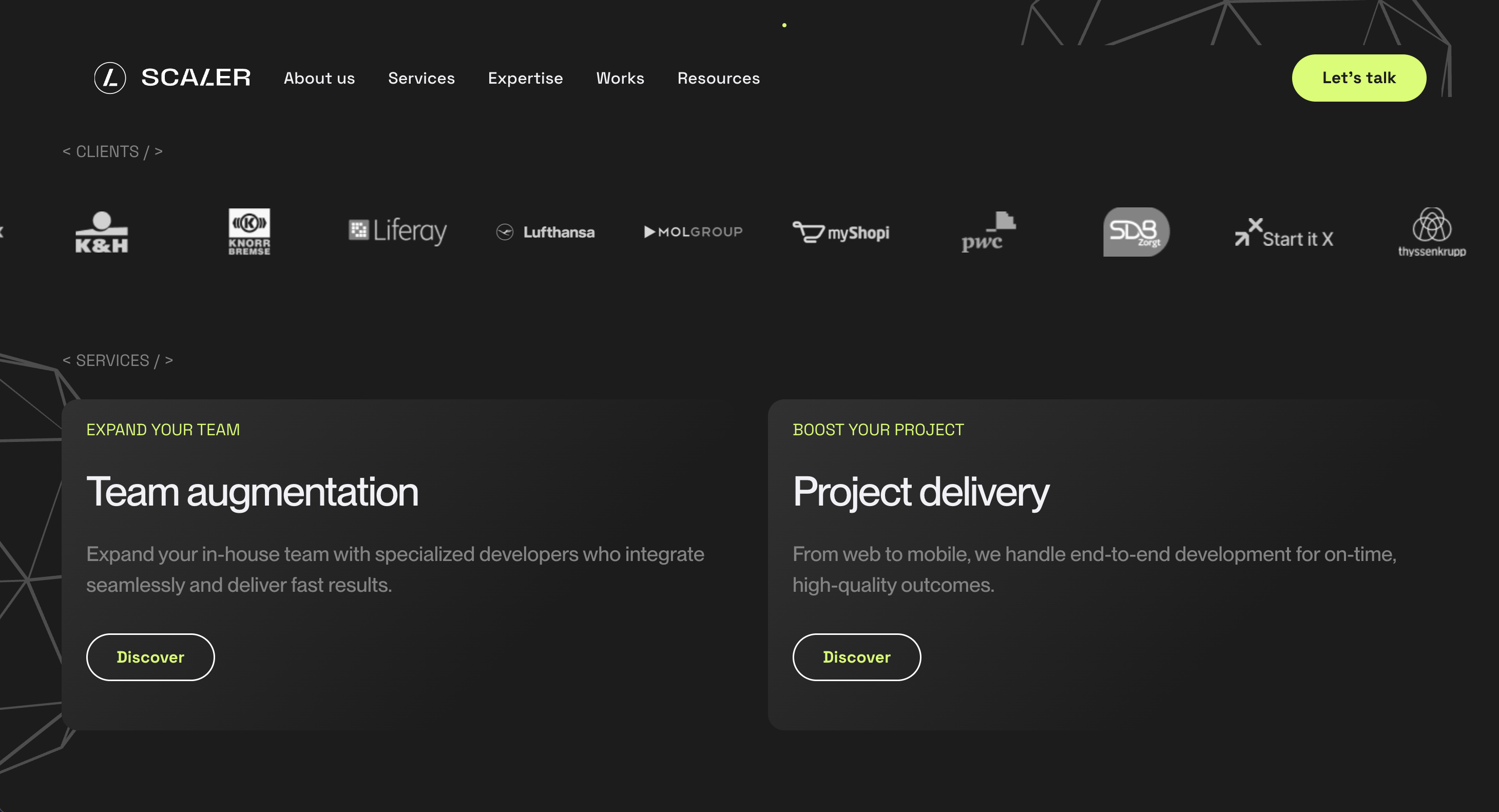This screenshot has width=1499, height=812.
Task: Click the Scaler circular logo icon
Action: pyautogui.click(x=110, y=78)
